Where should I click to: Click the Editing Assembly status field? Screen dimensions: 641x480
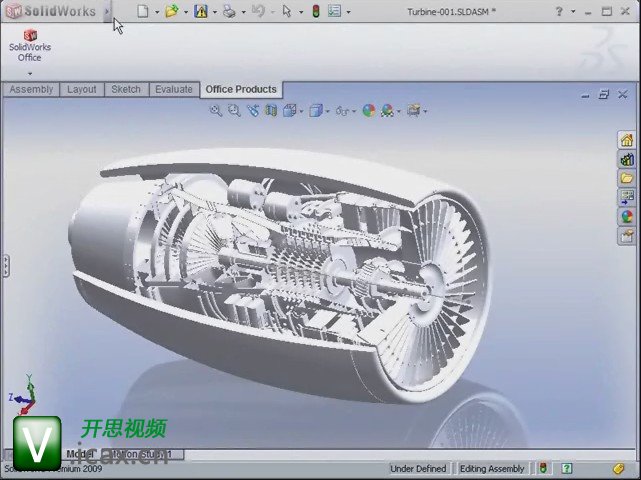click(x=492, y=468)
